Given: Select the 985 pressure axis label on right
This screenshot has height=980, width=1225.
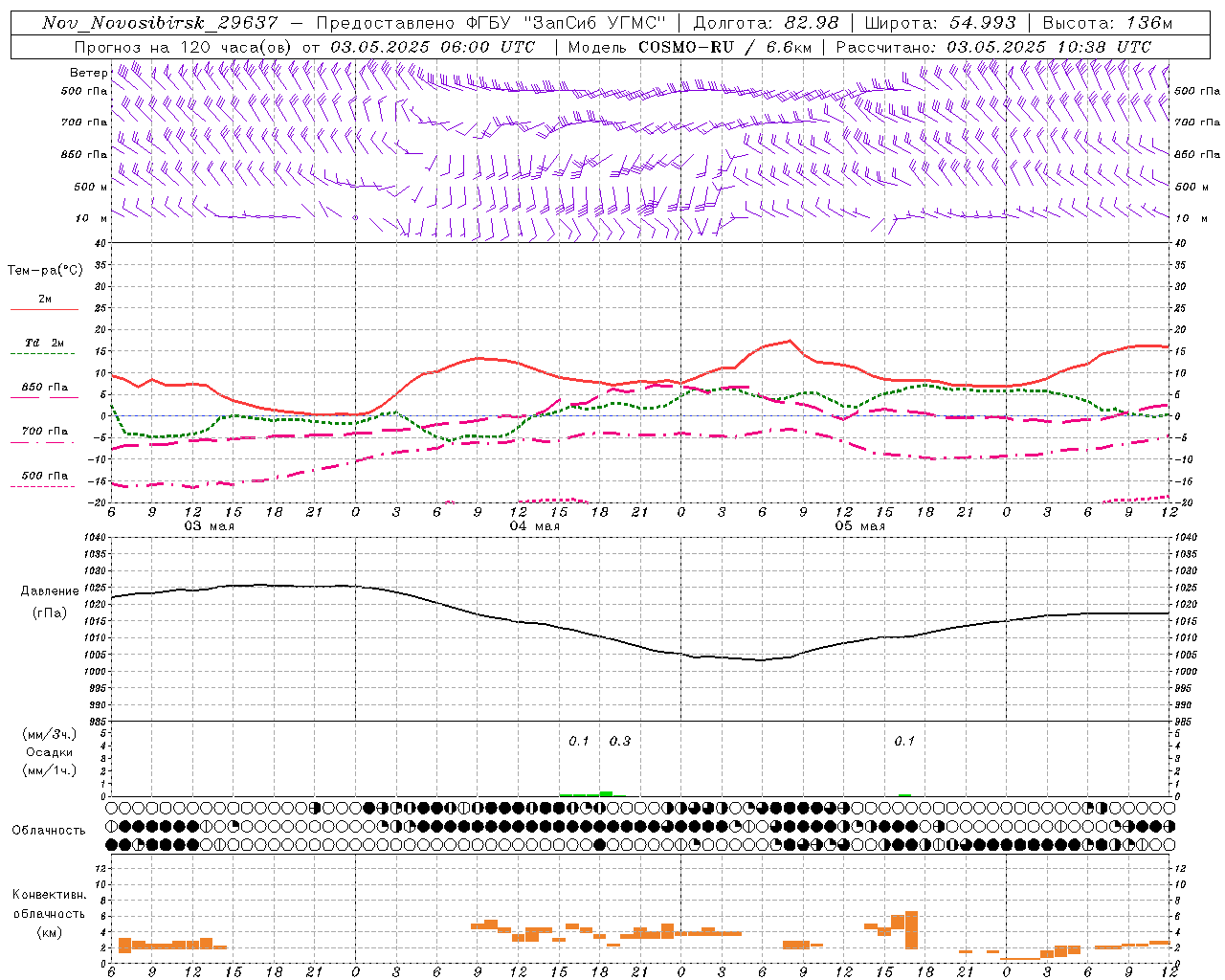Looking at the screenshot, I should (x=1185, y=722).
